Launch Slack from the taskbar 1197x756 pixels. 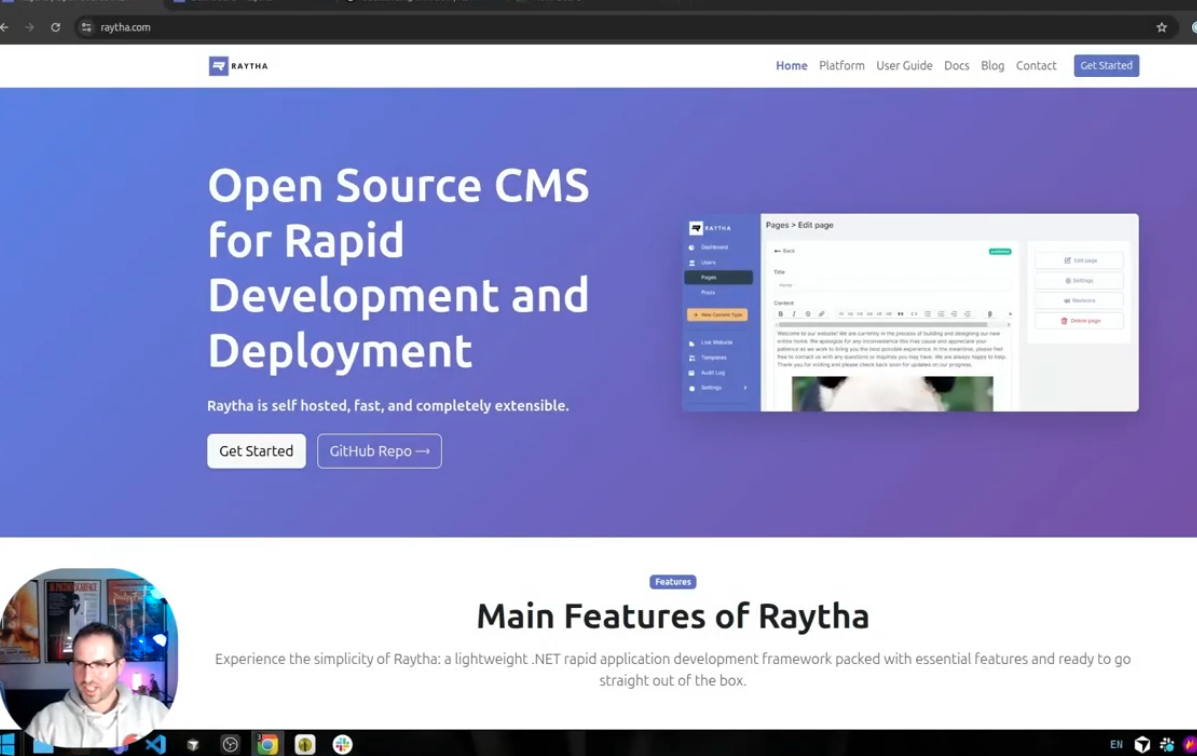pos(342,744)
